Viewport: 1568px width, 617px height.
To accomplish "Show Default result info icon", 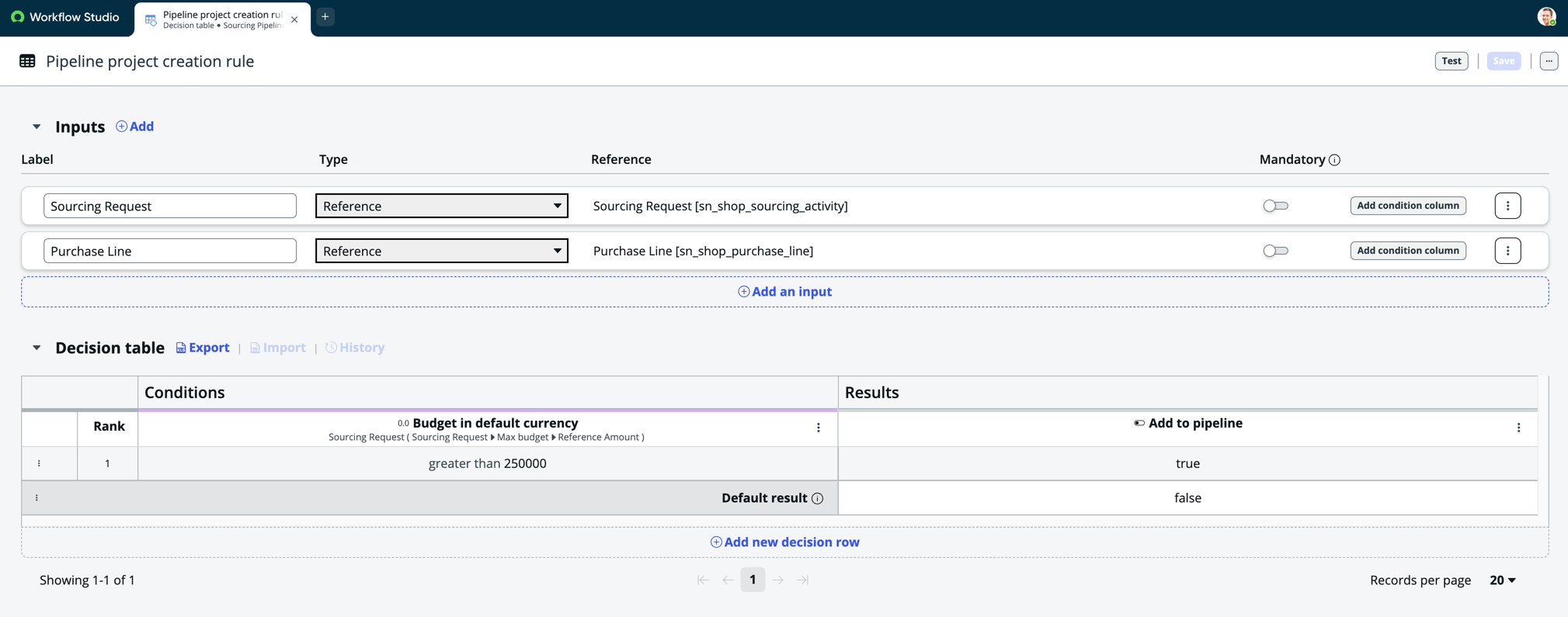I will click(817, 498).
